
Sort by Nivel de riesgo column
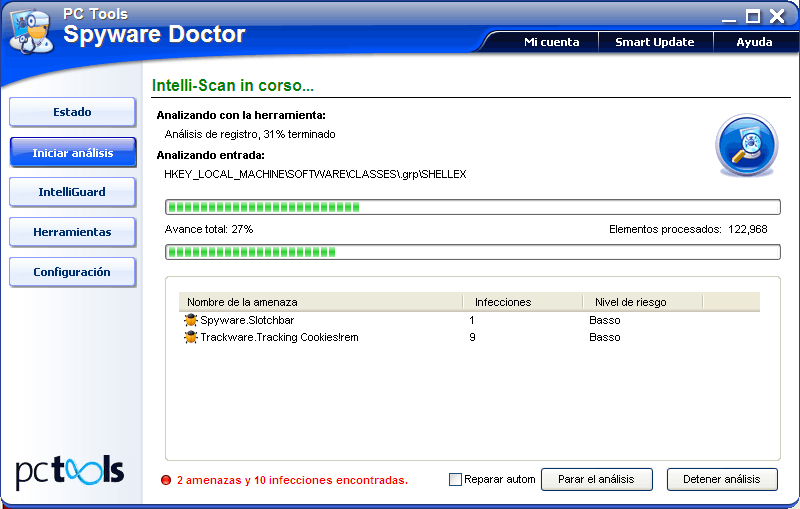[643, 302]
